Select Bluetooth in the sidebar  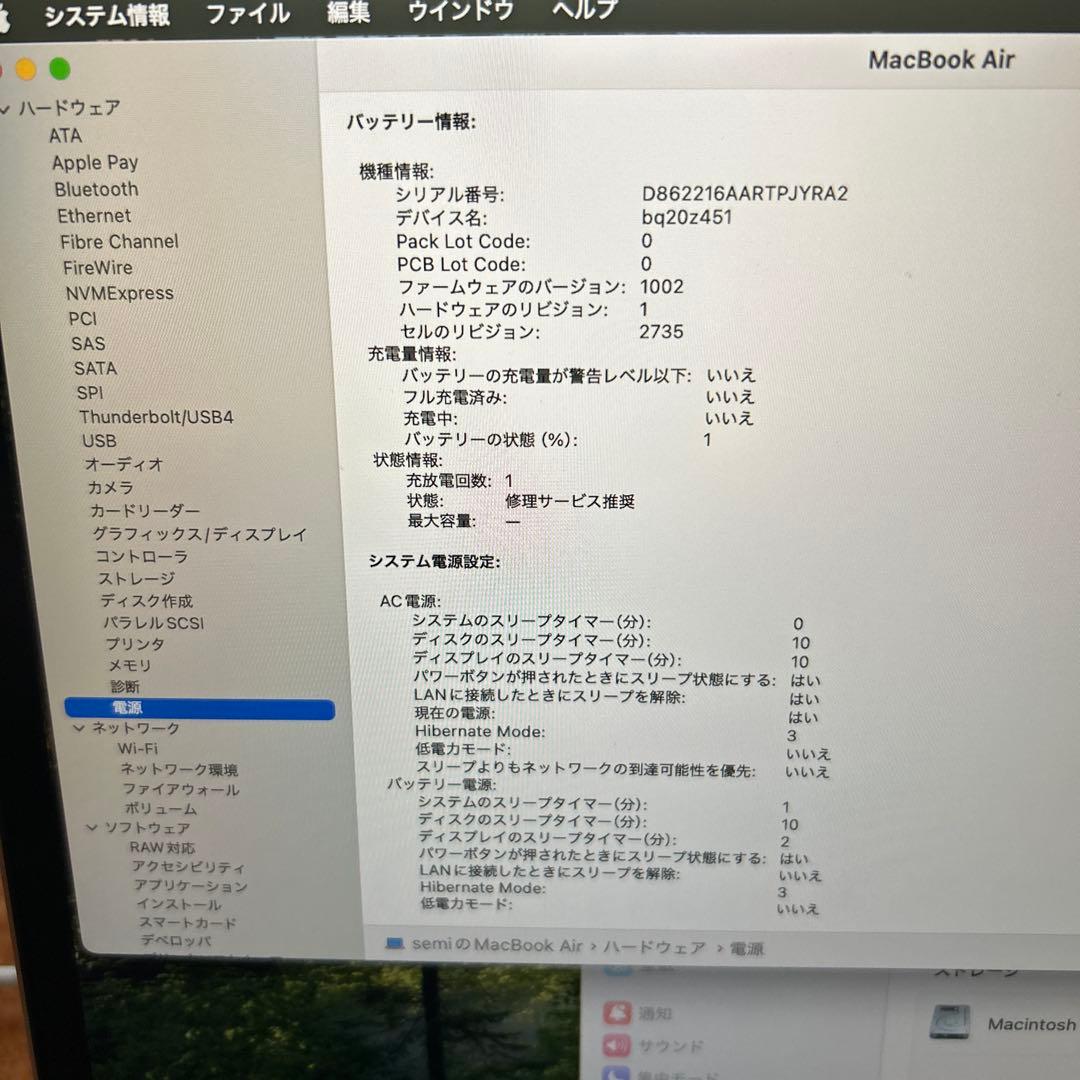click(96, 189)
